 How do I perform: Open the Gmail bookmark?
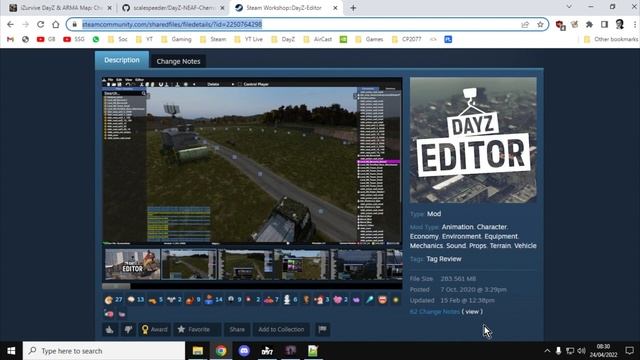click(10, 39)
